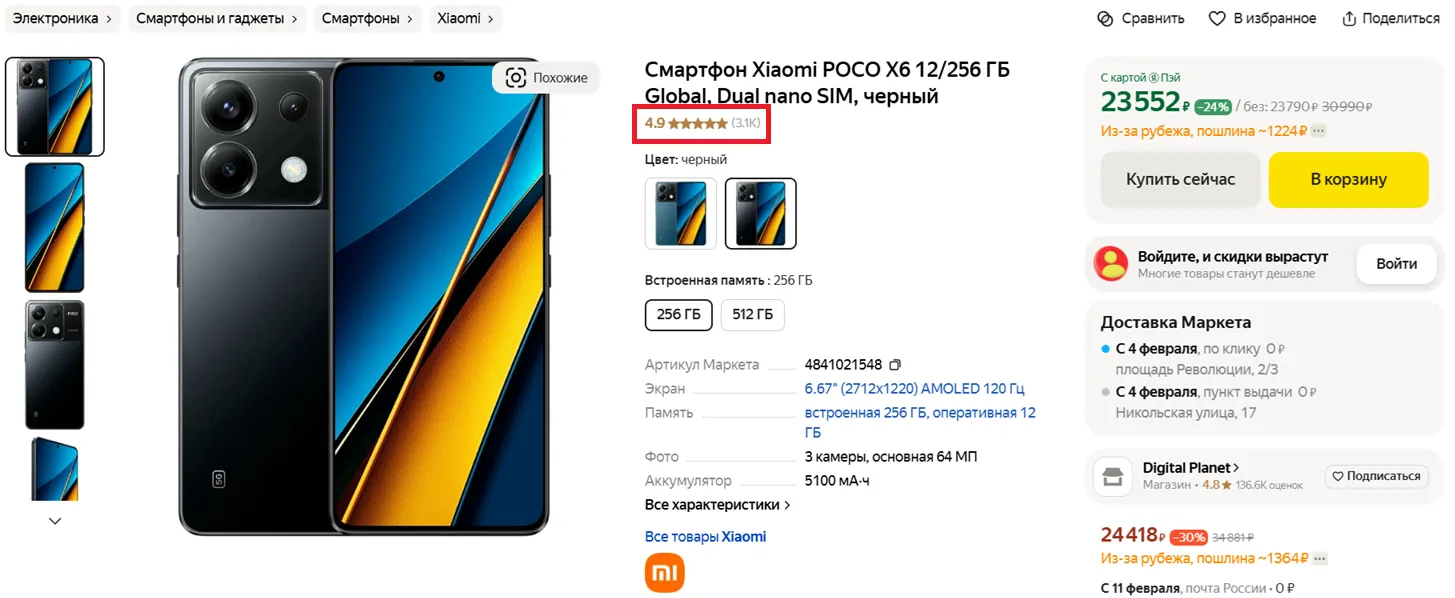Choose the blue color variant
This screenshot has height=598, width=1455.
[x=680, y=213]
